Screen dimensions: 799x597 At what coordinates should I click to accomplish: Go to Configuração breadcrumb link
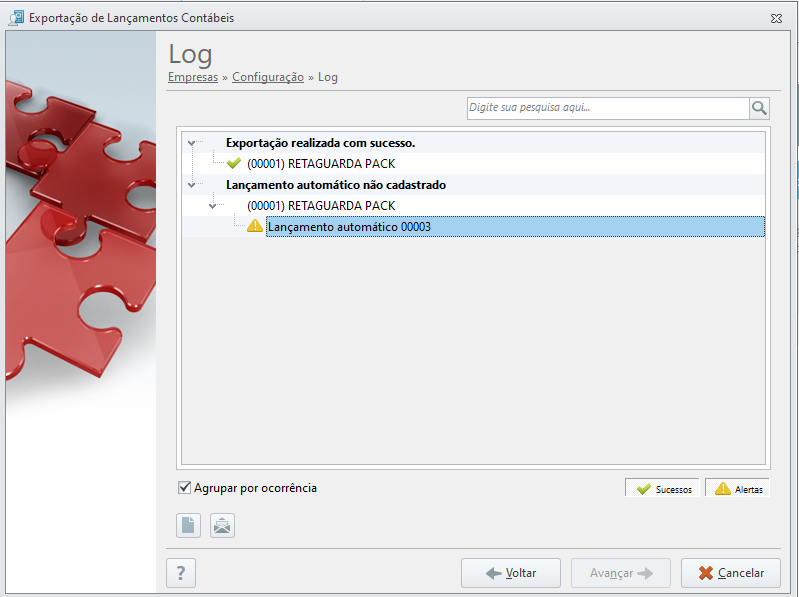click(x=268, y=77)
